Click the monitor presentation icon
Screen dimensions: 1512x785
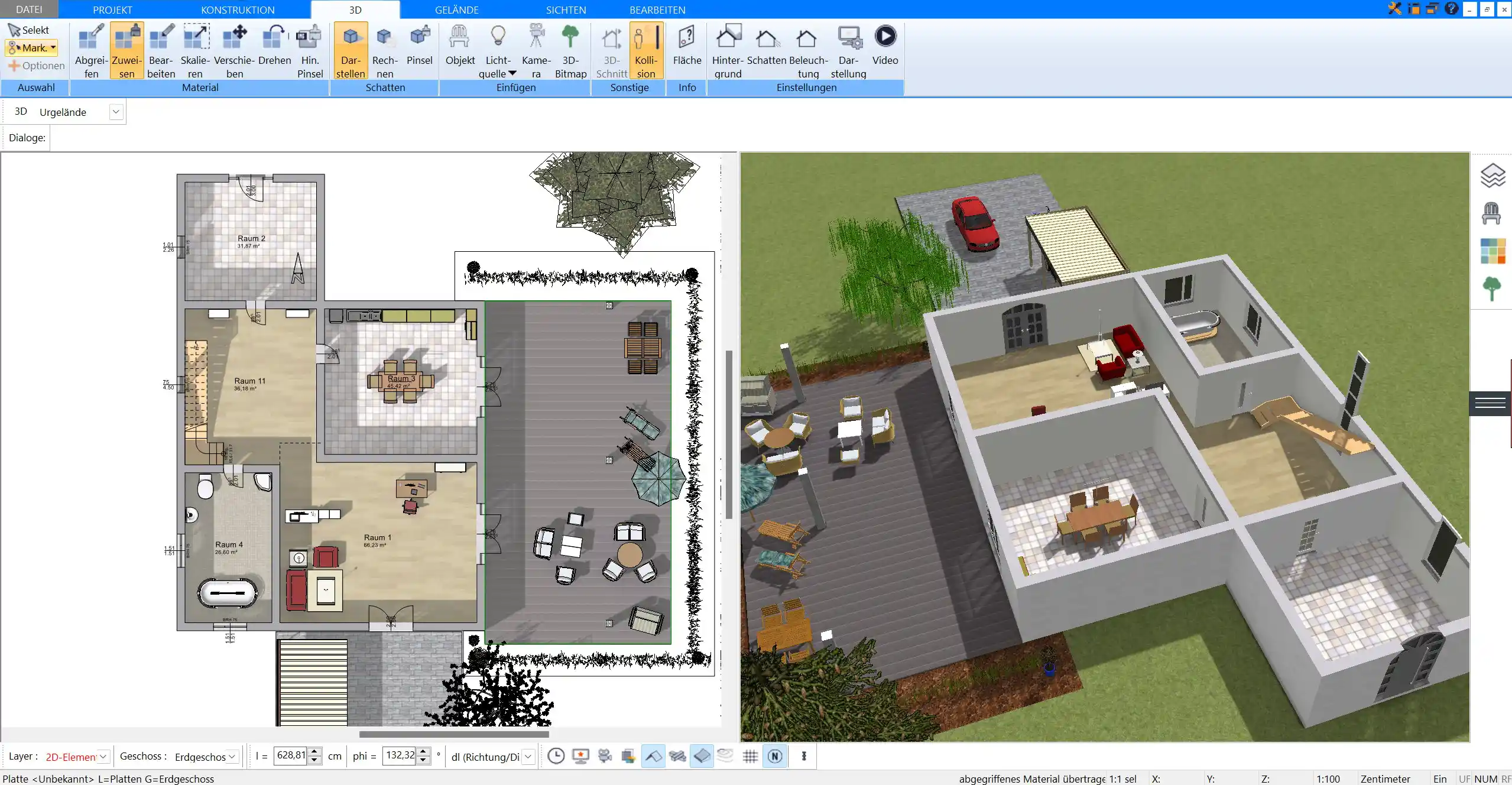click(580, 756)
